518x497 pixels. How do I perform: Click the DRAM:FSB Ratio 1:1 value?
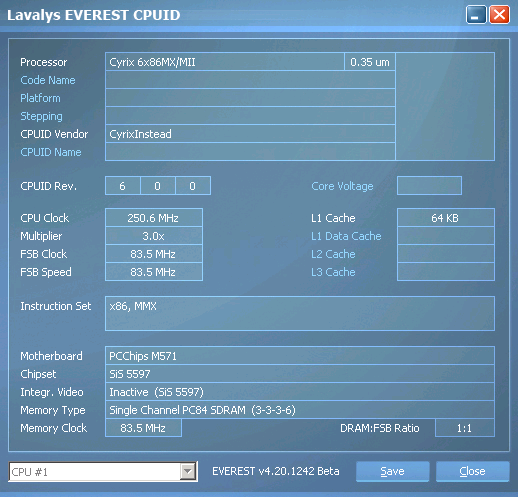point(465,428)
